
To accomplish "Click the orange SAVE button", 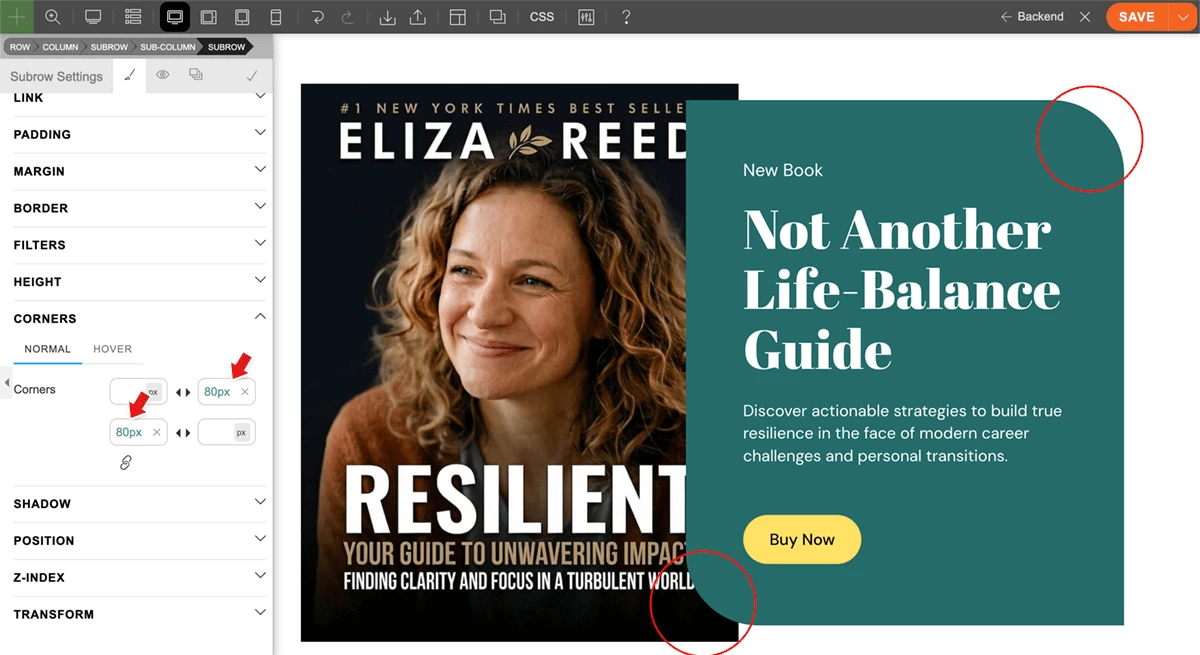I will click(1136, 17).
